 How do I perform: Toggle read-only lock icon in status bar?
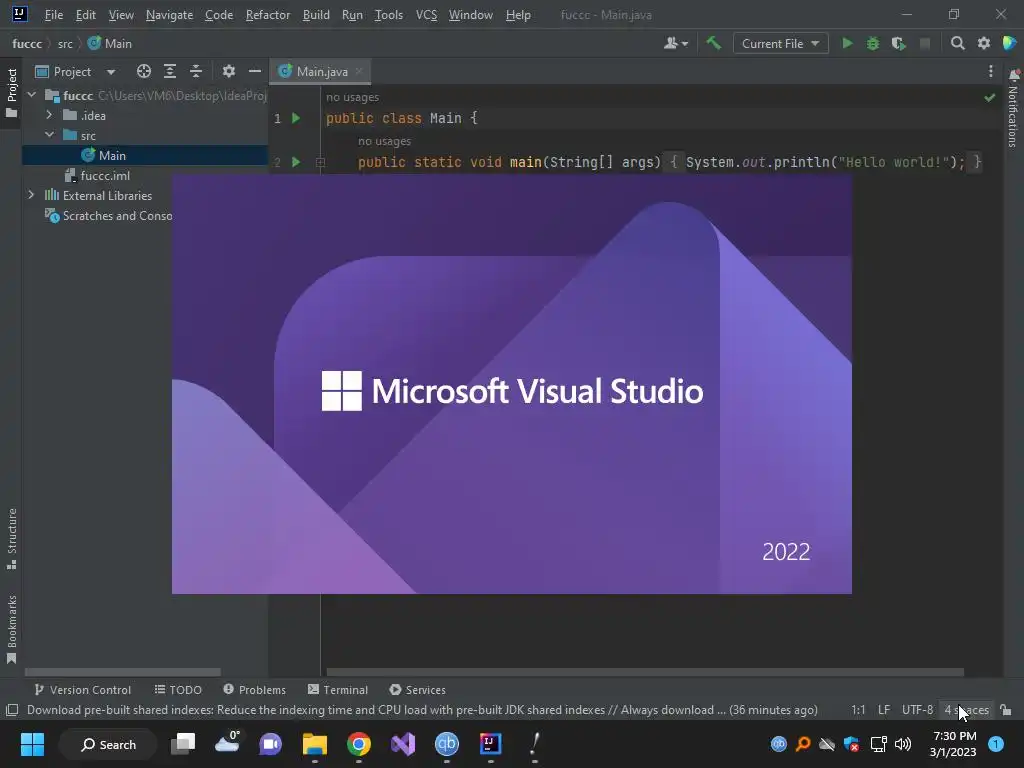click(1006, 710)
